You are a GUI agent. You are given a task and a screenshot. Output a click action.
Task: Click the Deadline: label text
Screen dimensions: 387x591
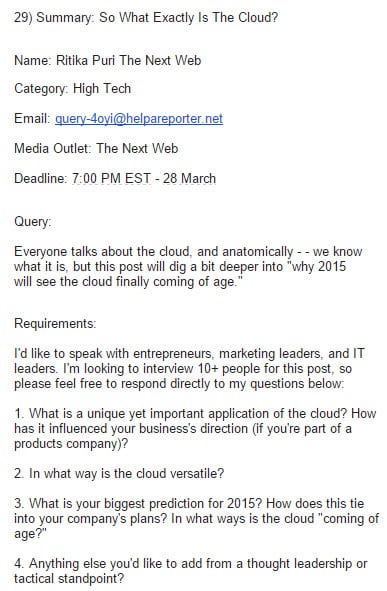(x=41, y=178)
